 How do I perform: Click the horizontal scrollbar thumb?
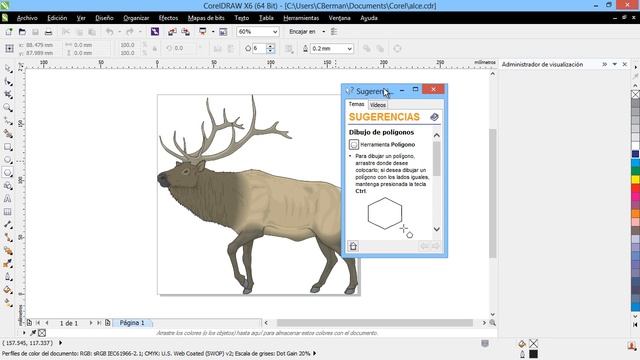click(375, 323)
